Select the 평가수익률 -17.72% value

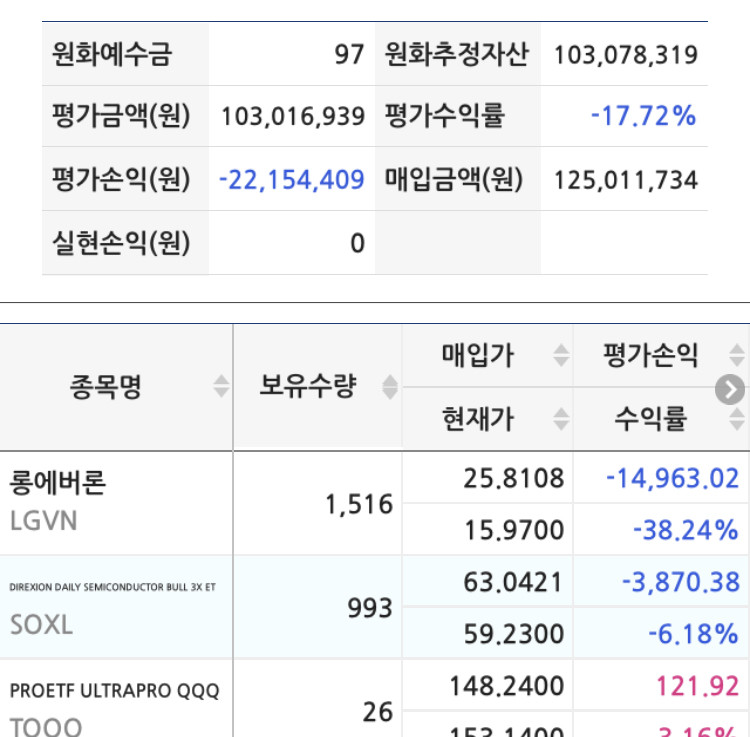643,116
